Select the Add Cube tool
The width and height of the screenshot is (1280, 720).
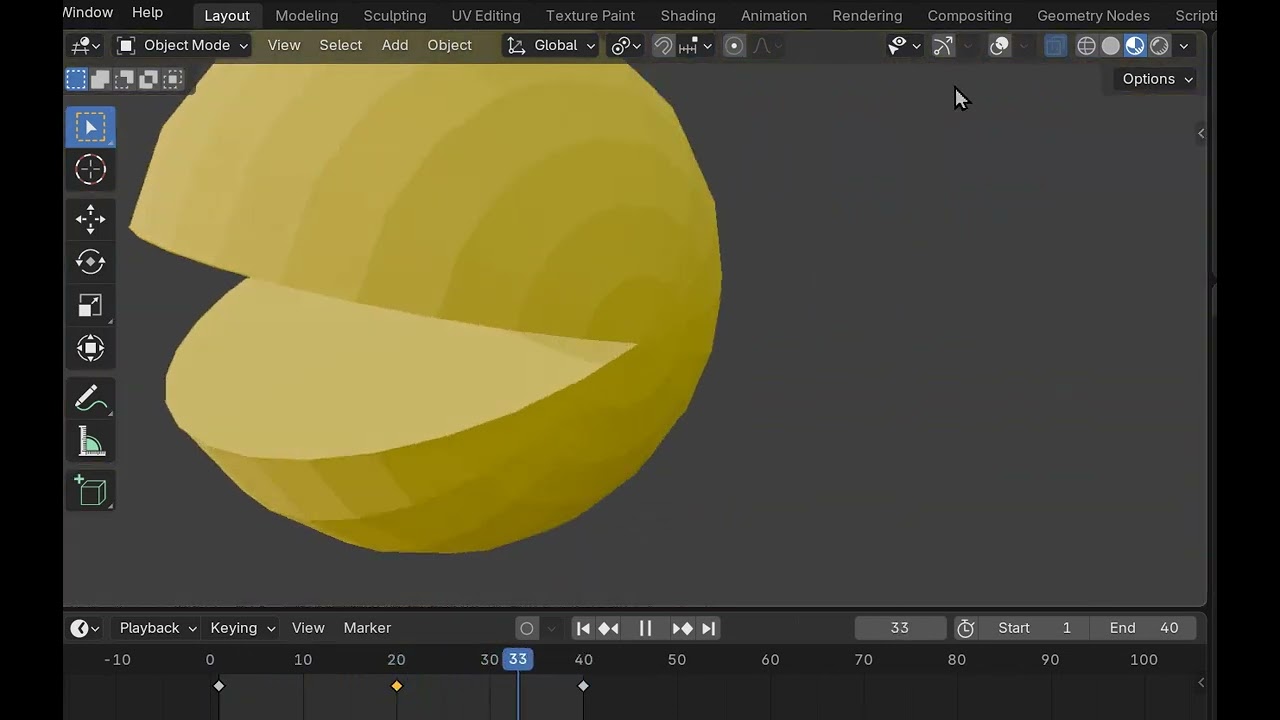point(91,490)
